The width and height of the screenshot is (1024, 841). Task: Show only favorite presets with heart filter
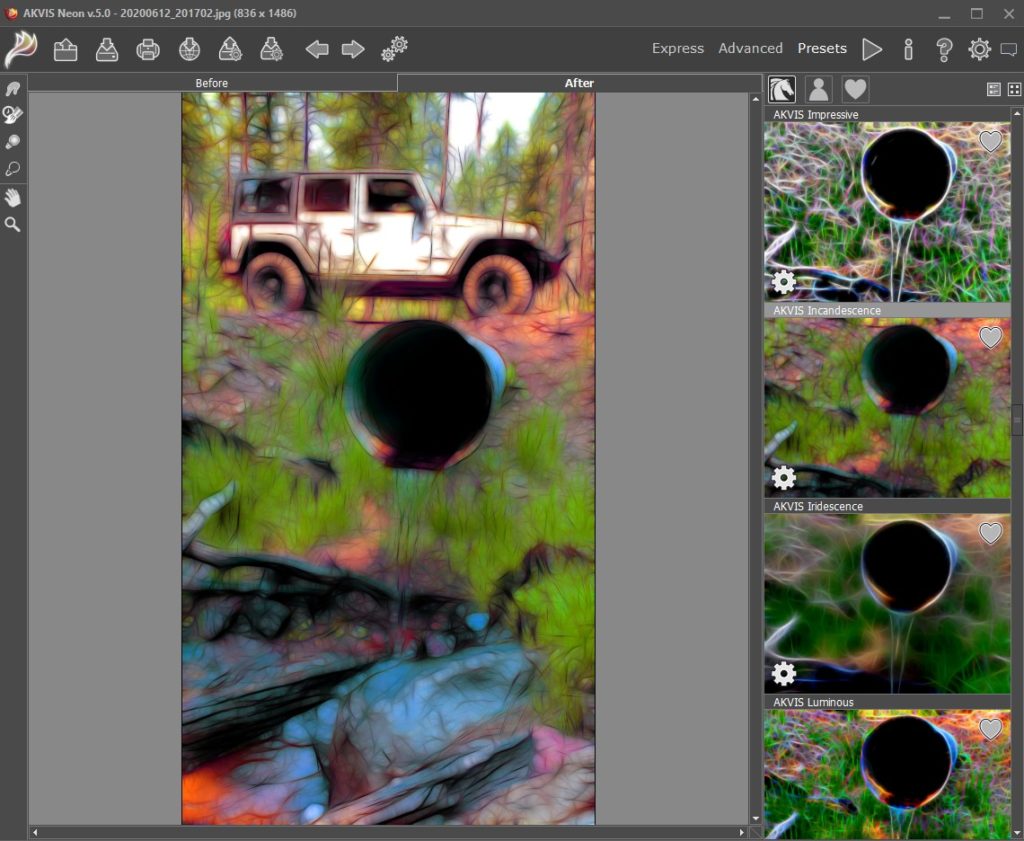pyautogui.click(x=855, y=89)
